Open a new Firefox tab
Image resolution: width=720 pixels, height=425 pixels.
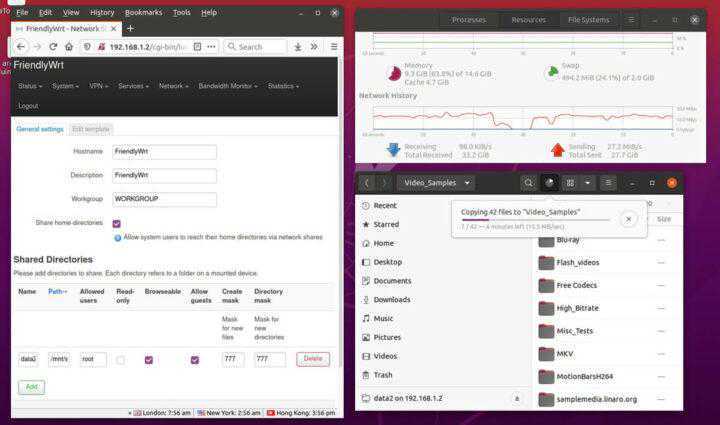pos(130,28)
